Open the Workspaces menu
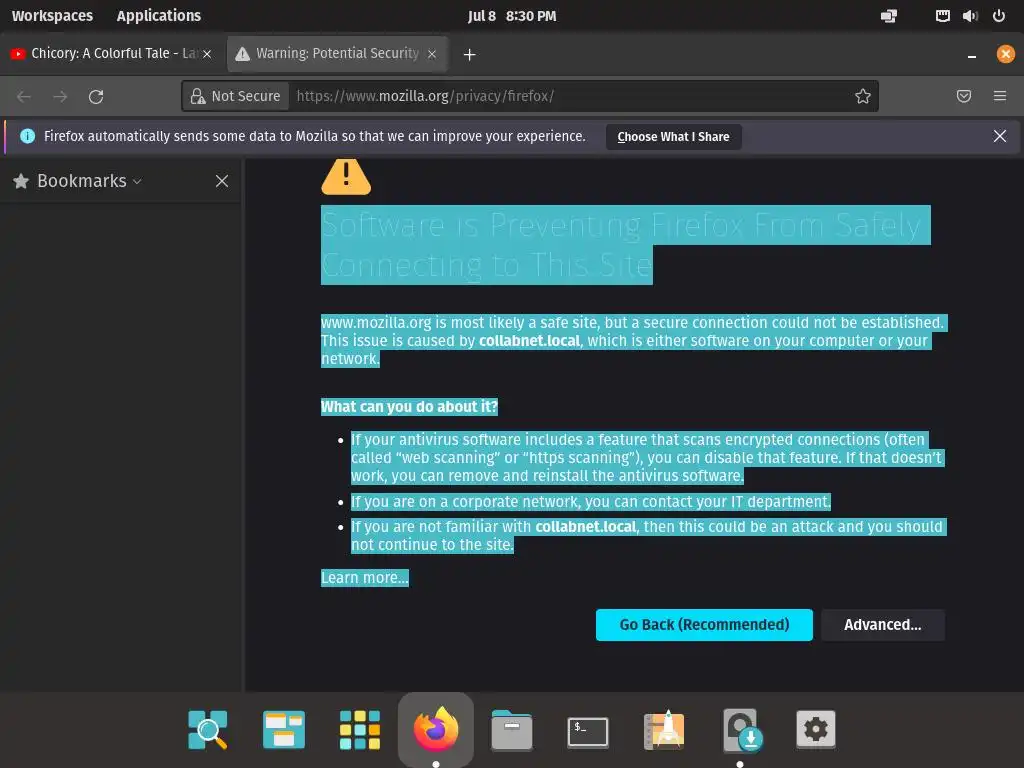 pyautogui.click(x=52, y=16)
